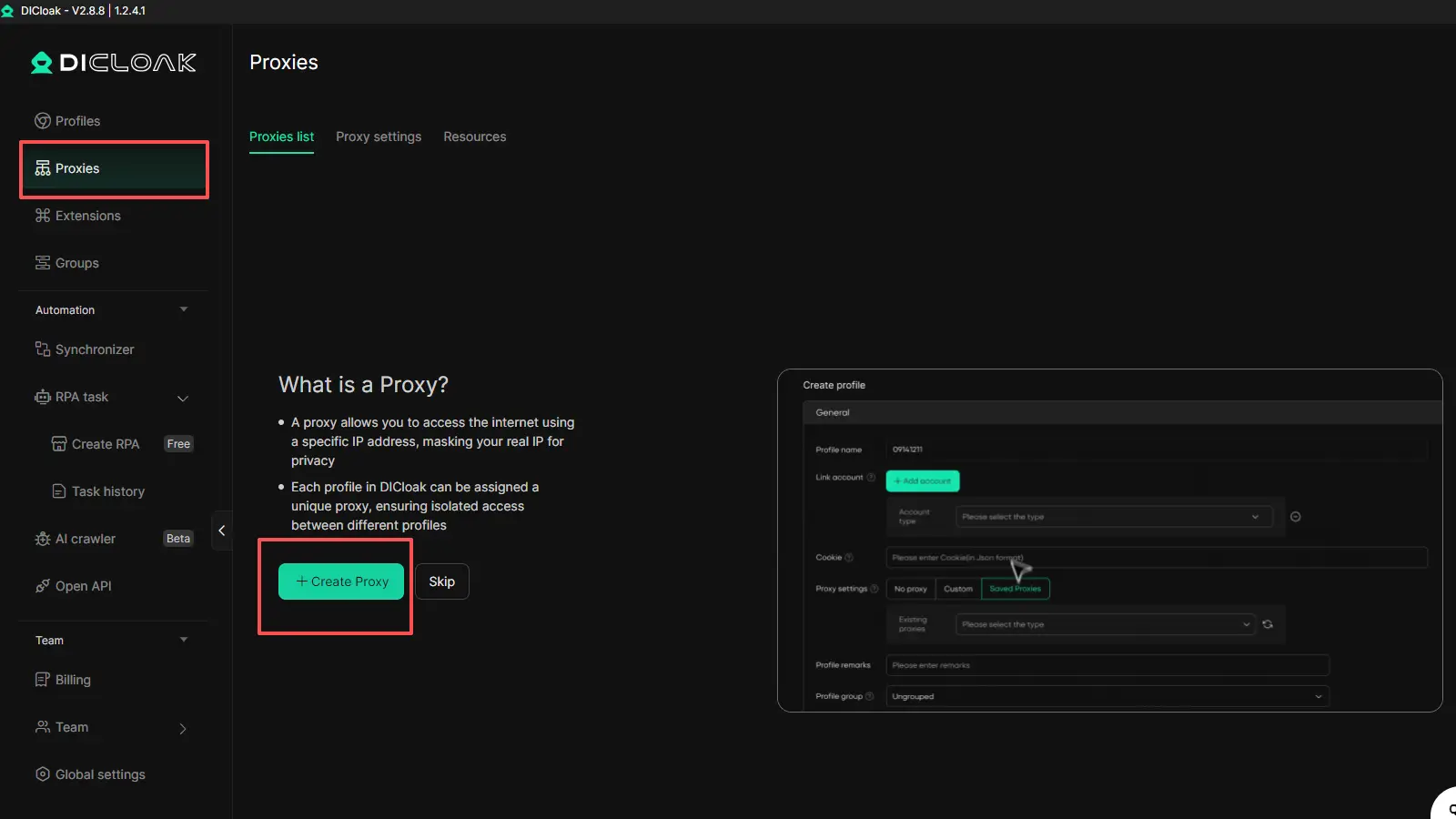Click the AI crawler bug icon

click(42, 539)
